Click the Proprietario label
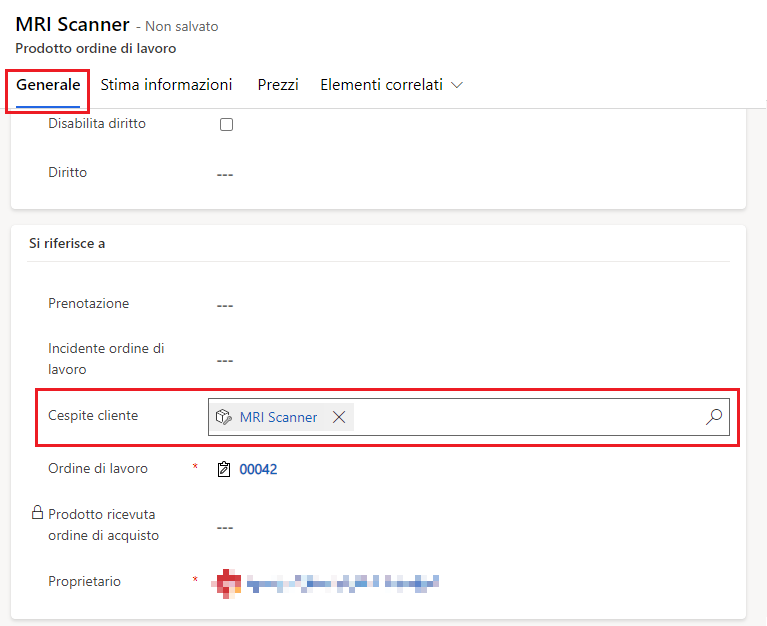 pos(84,581)
